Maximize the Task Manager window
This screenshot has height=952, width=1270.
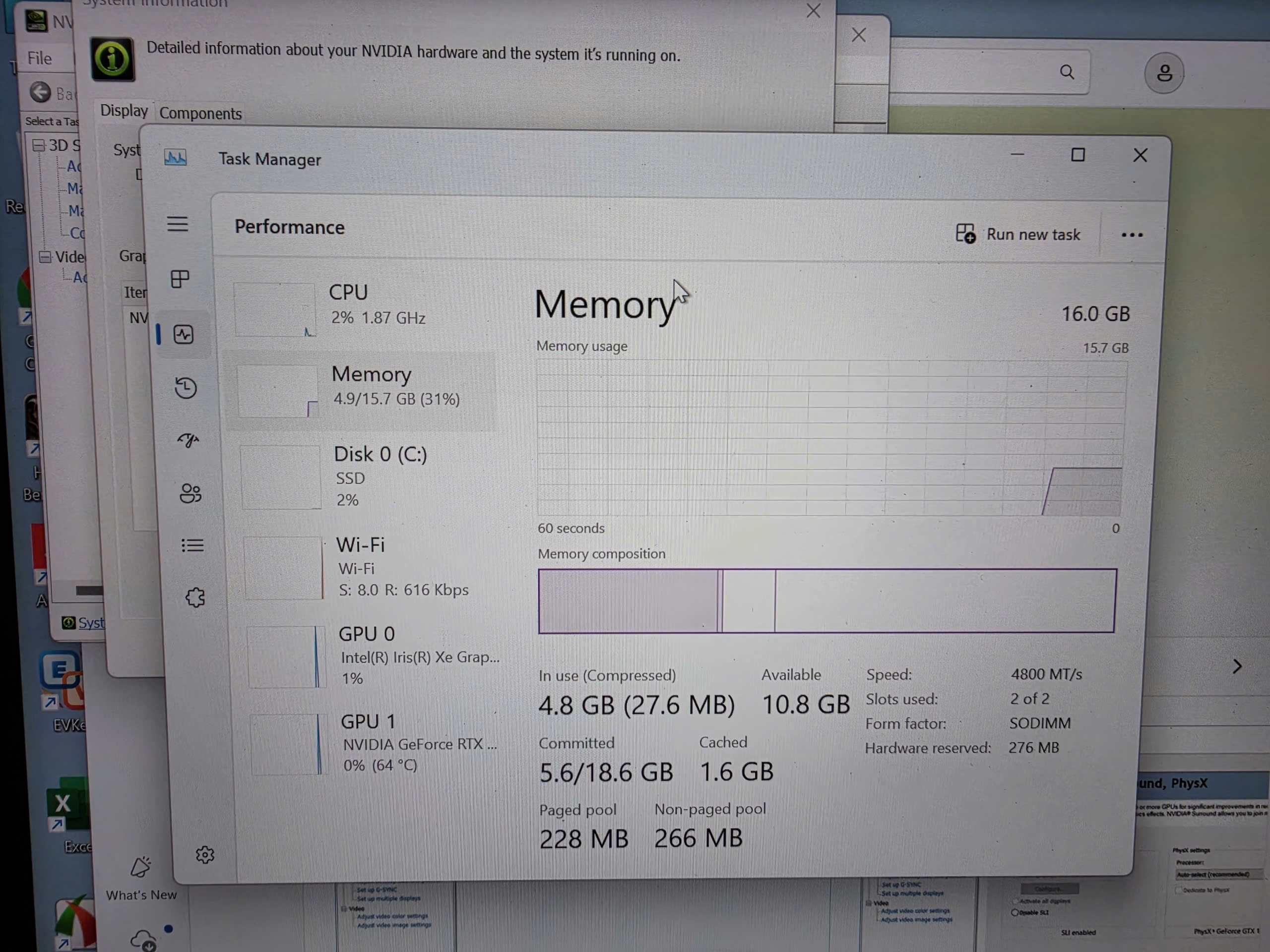click(1078, 155)
